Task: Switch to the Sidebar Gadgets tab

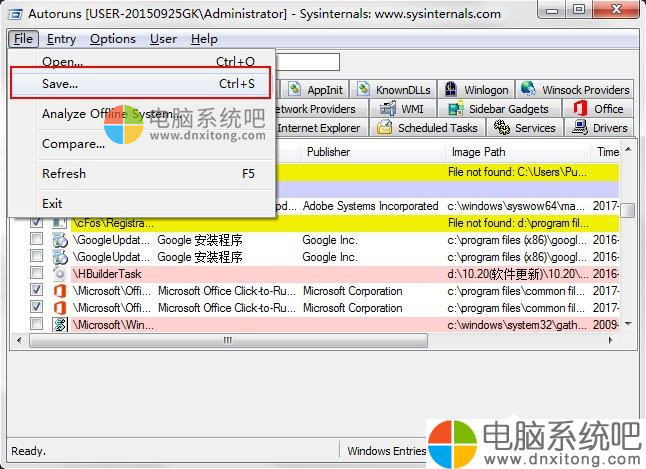Action: 499,109
